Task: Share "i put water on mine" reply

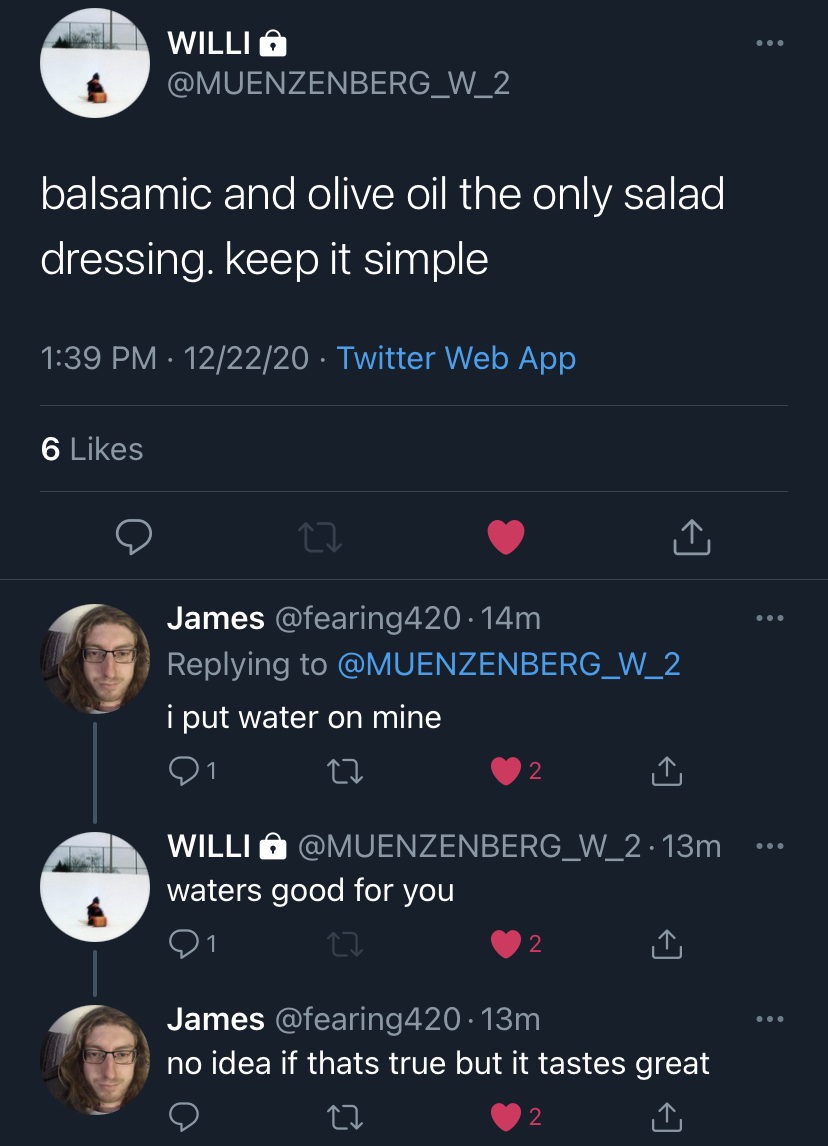Action: tap(666, 770)
